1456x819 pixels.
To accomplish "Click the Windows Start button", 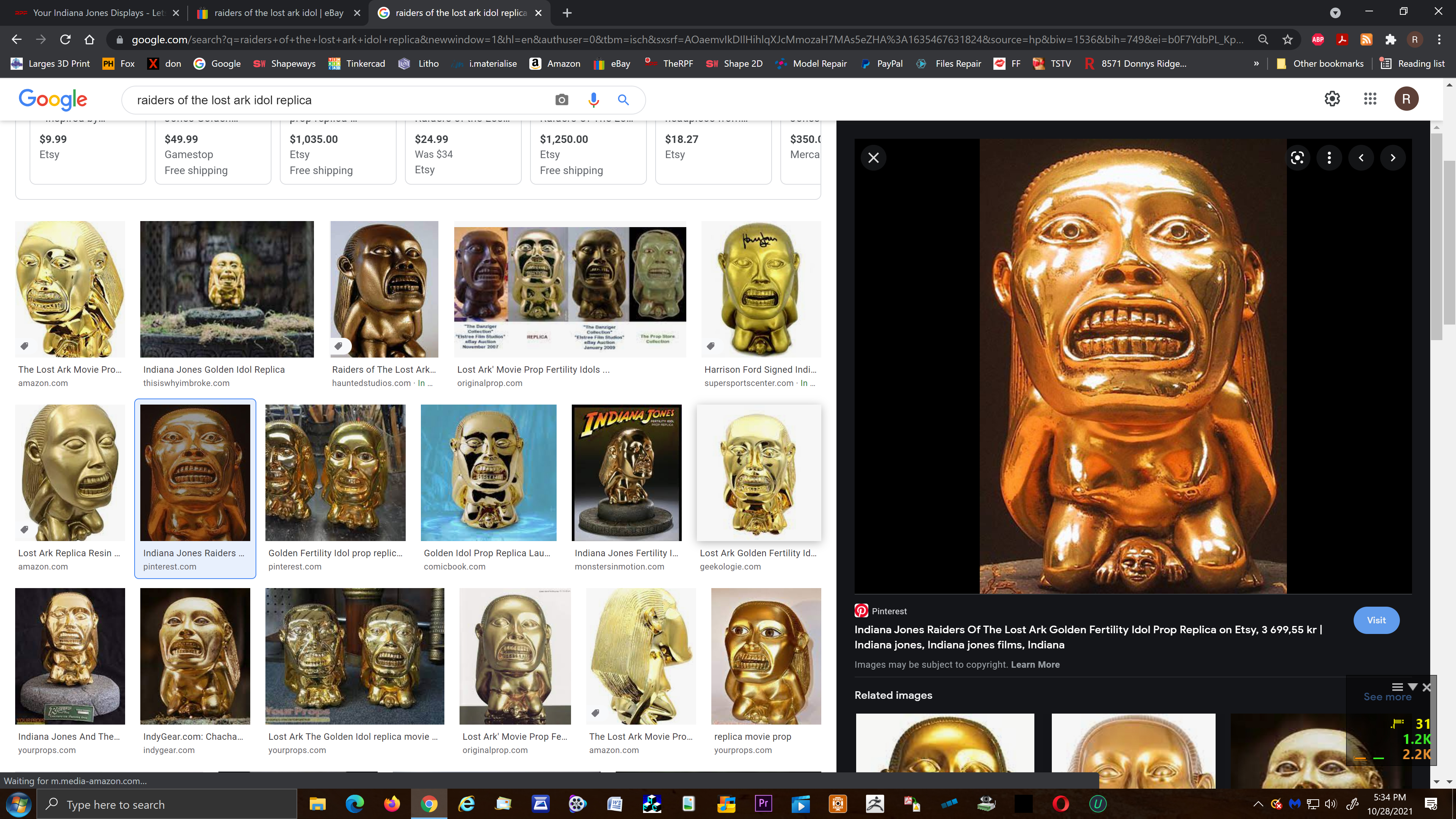I will pos(18,804).
